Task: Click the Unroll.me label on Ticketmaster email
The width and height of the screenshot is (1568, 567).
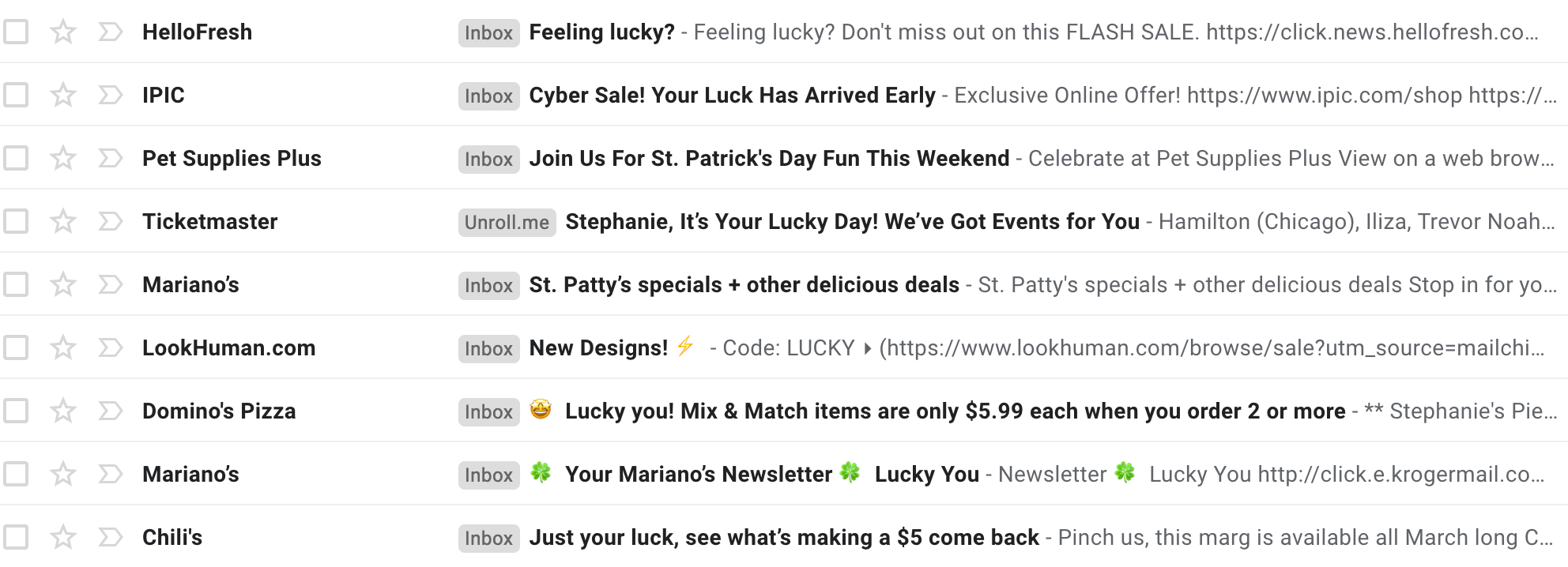Action: pyautogui.click(x=507, y=223)
